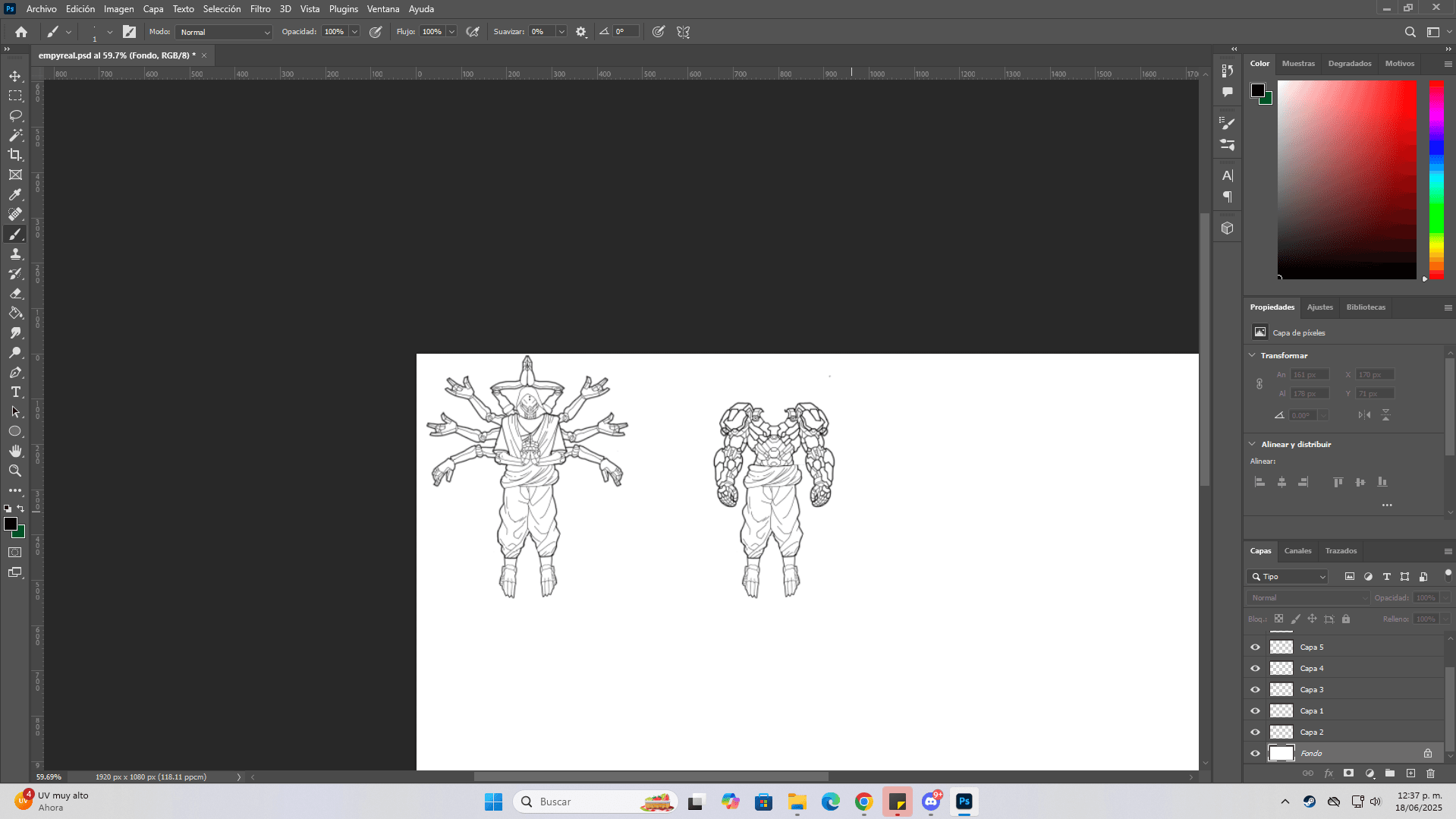Toggle visibility of Fondo layer
The width and height of the screenshot is (1456, 819).
click(x=1255, y=754)
